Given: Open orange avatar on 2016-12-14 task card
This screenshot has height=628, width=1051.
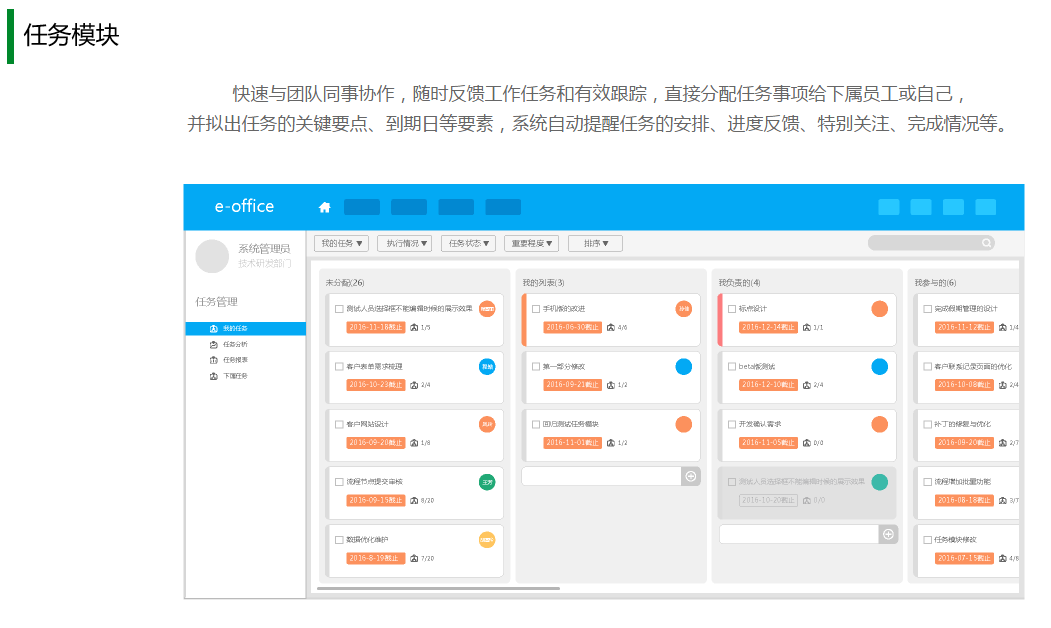Looking at the screenshot, I should coord(879,309).
